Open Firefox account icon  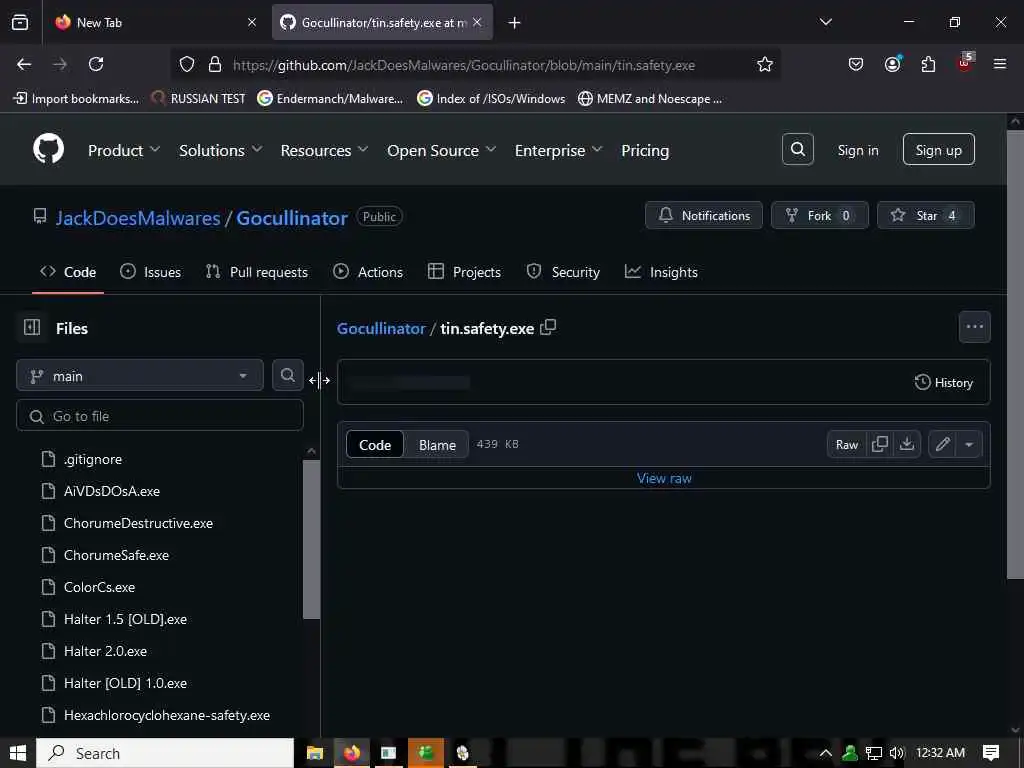coord(892,64)
